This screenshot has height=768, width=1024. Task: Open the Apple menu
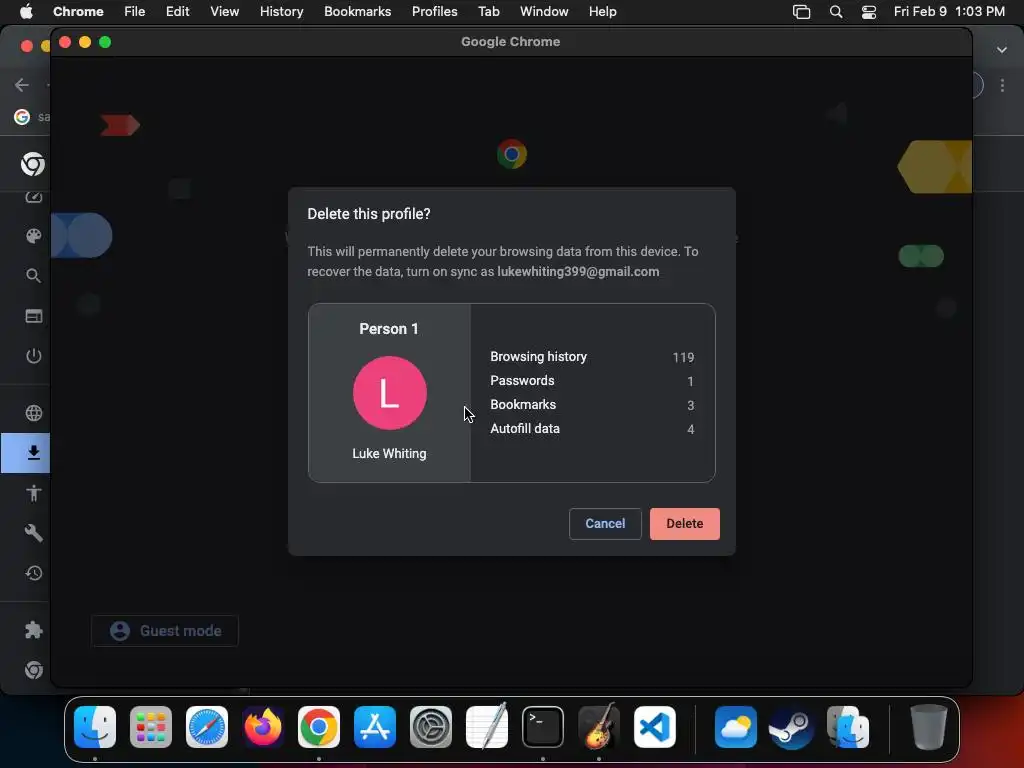point(26,12)
